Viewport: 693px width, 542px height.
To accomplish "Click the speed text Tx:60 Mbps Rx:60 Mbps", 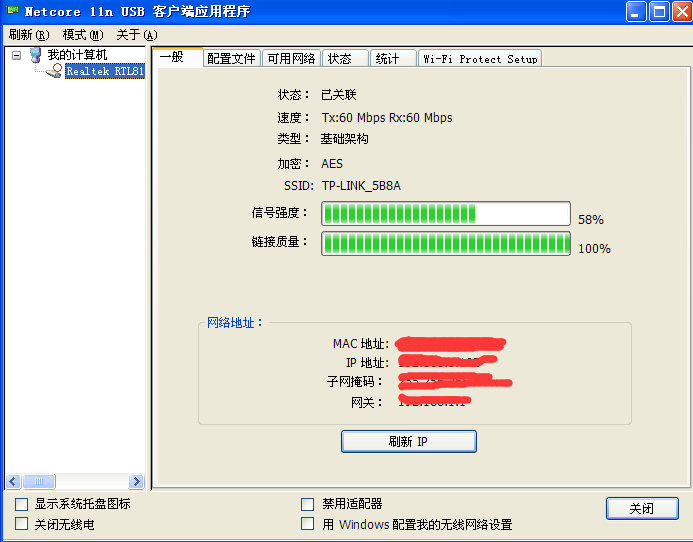I will click(387, 118).
